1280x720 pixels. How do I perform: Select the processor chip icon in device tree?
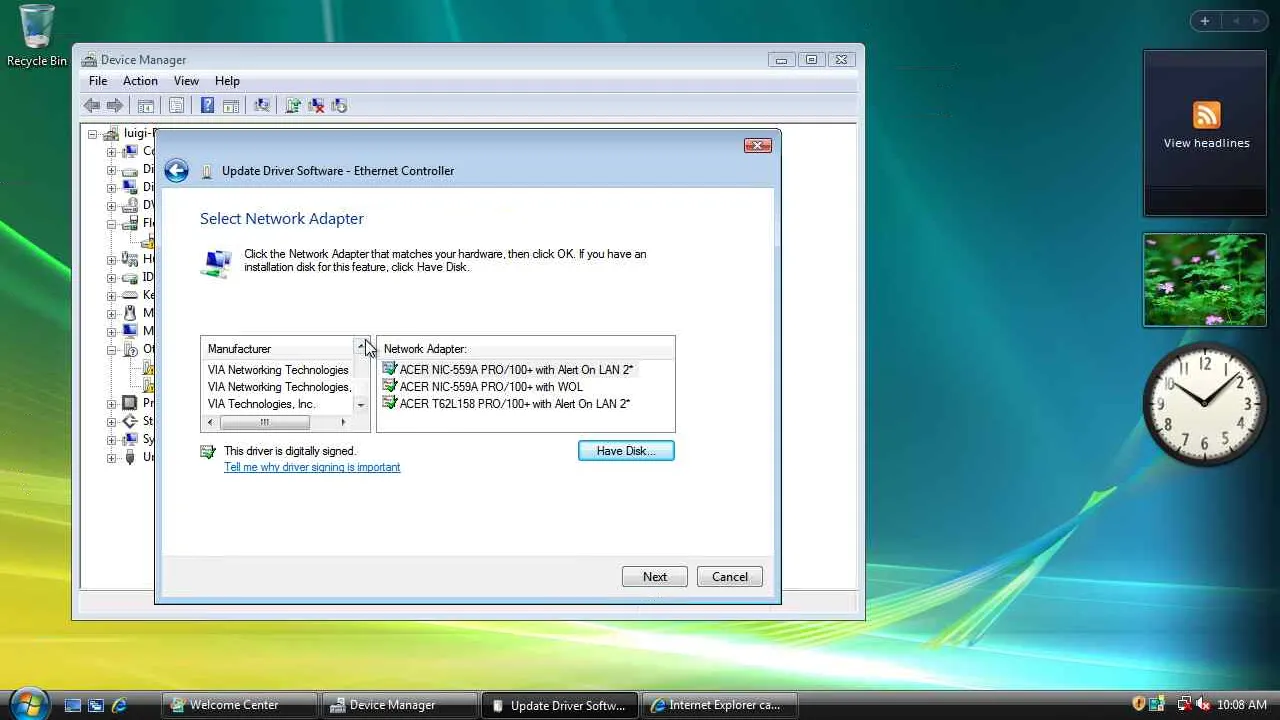tap(130, 403)
